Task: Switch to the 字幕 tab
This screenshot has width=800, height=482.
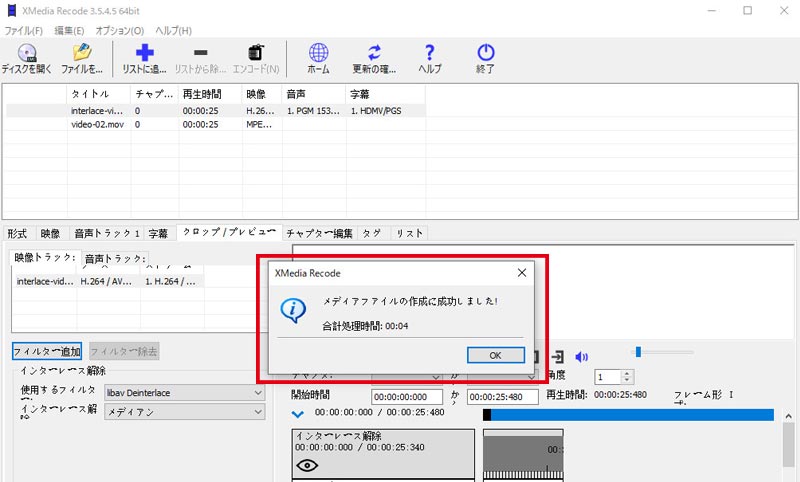Action: point(158,234)
